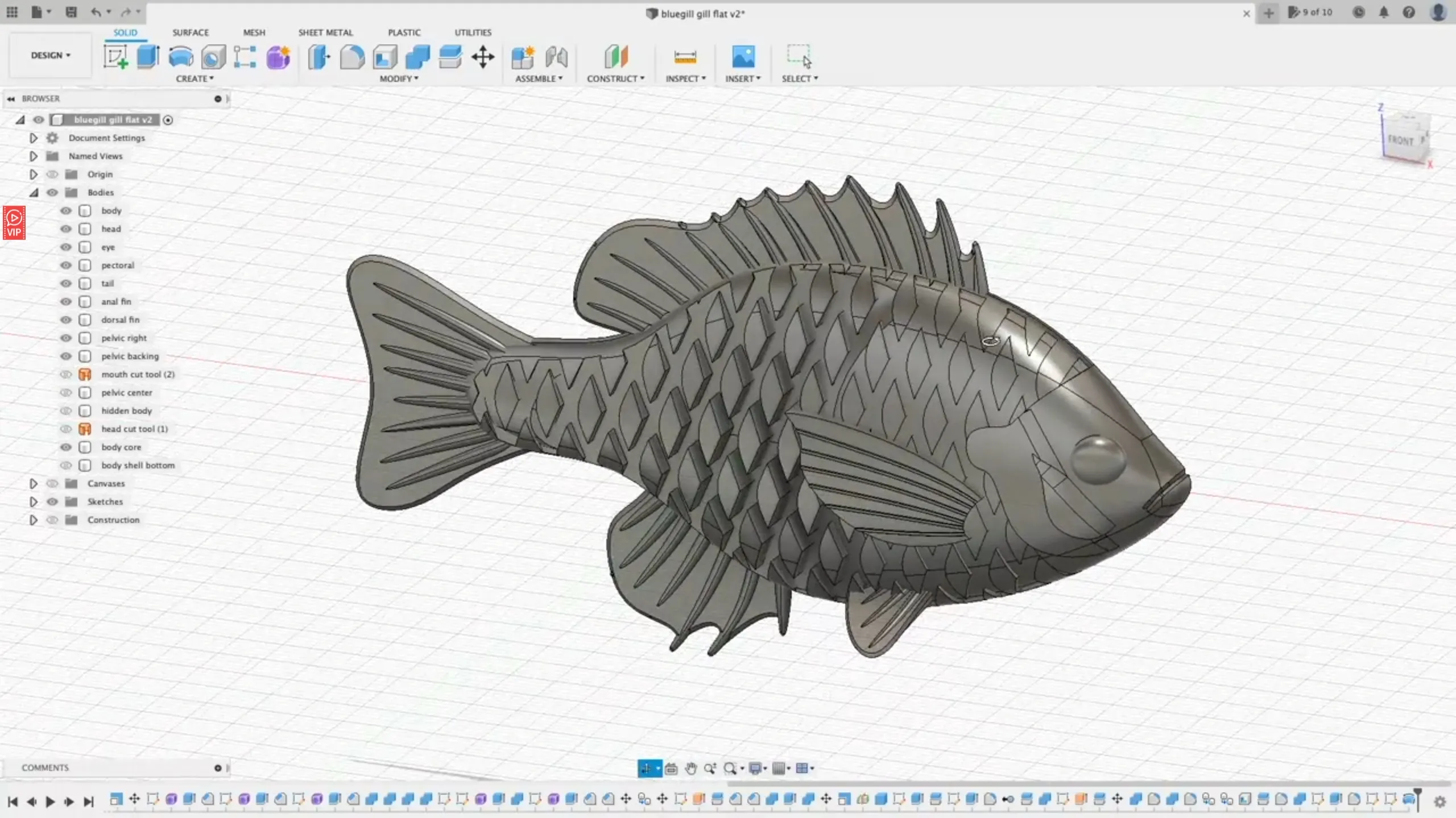Switch to the SURFACE tab

pos(190,32)
